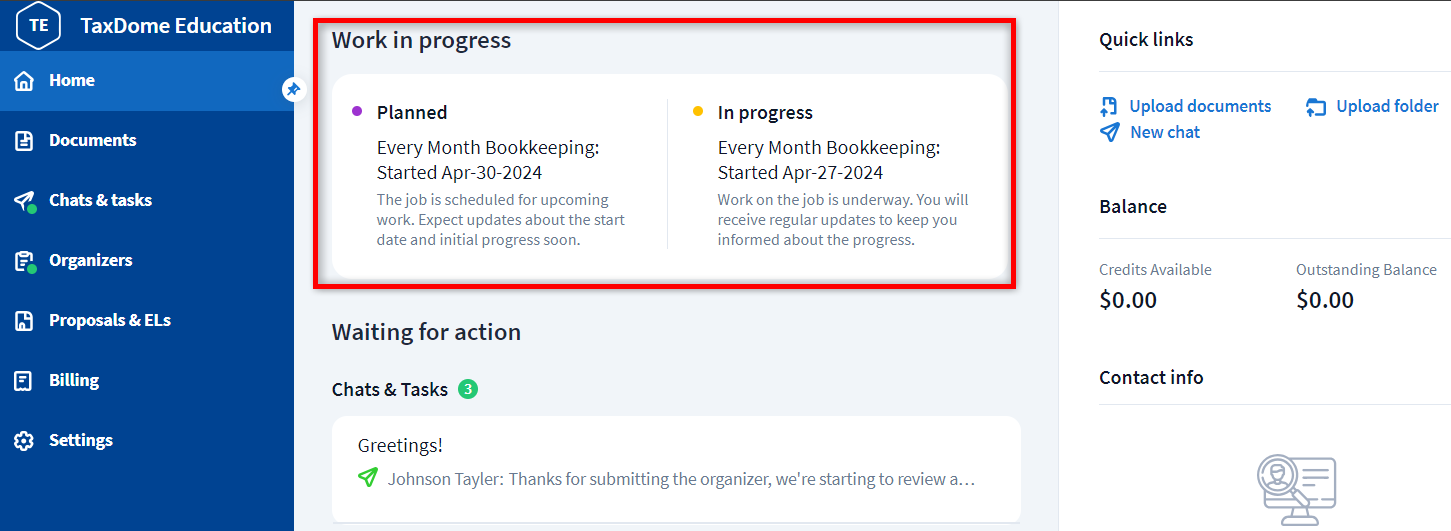Click the Upload documents link
The width and height of the screenshot is (1451, 531).
[x=1200, y=107]
